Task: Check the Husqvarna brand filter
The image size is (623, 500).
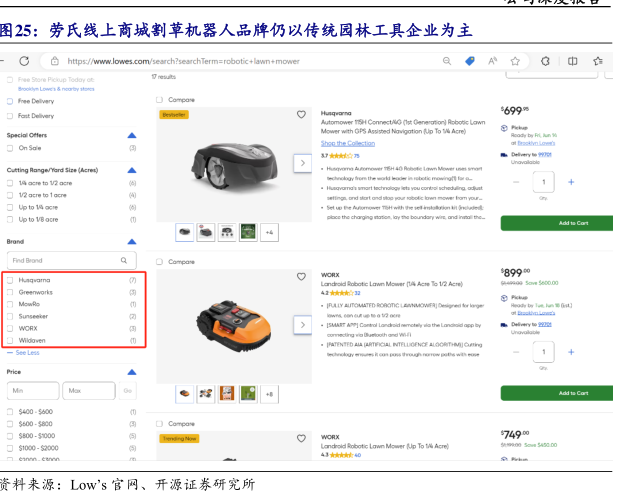Action: [11, 280]
